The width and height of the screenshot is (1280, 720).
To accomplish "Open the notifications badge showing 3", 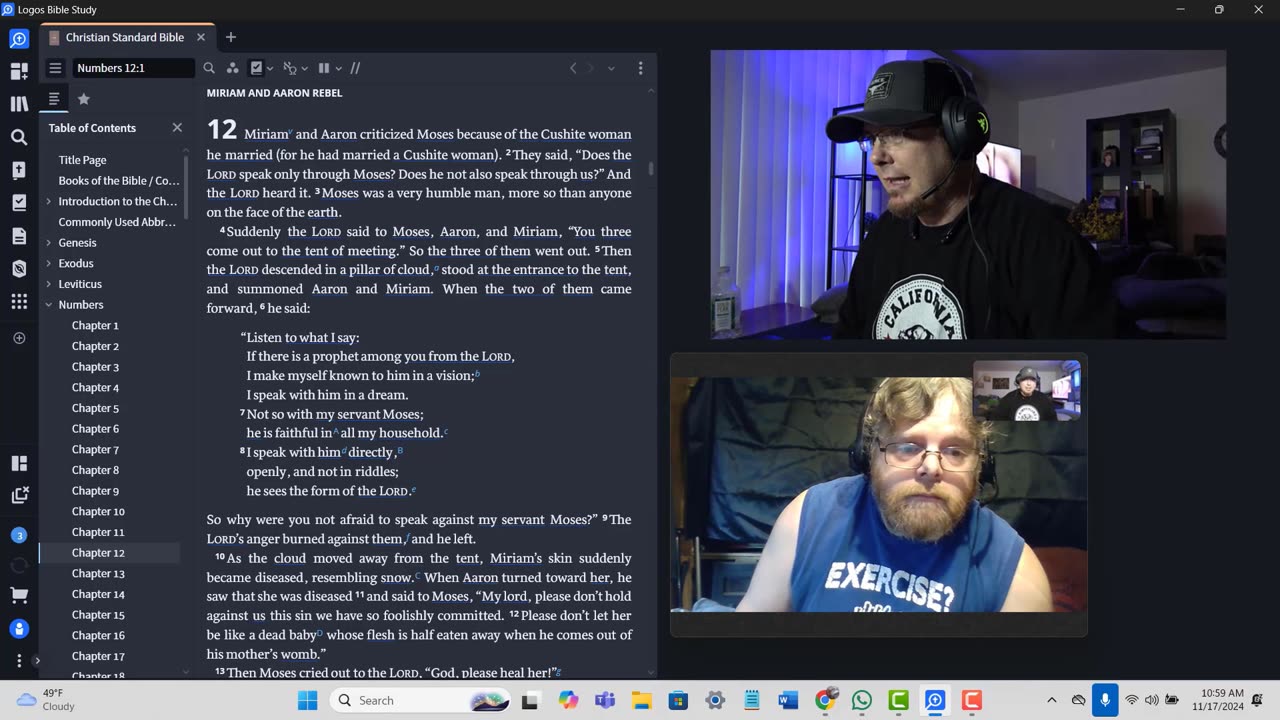I will (x=19, y=535).
